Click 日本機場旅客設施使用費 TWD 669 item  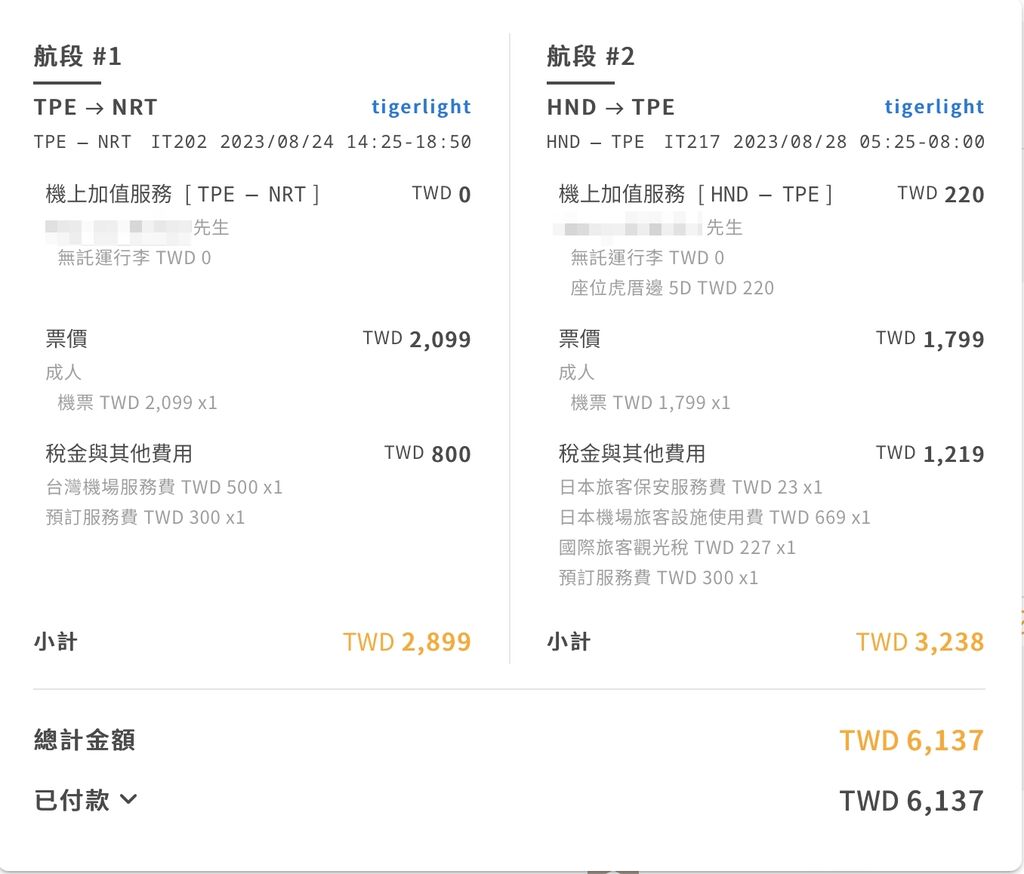click(714, 517)
